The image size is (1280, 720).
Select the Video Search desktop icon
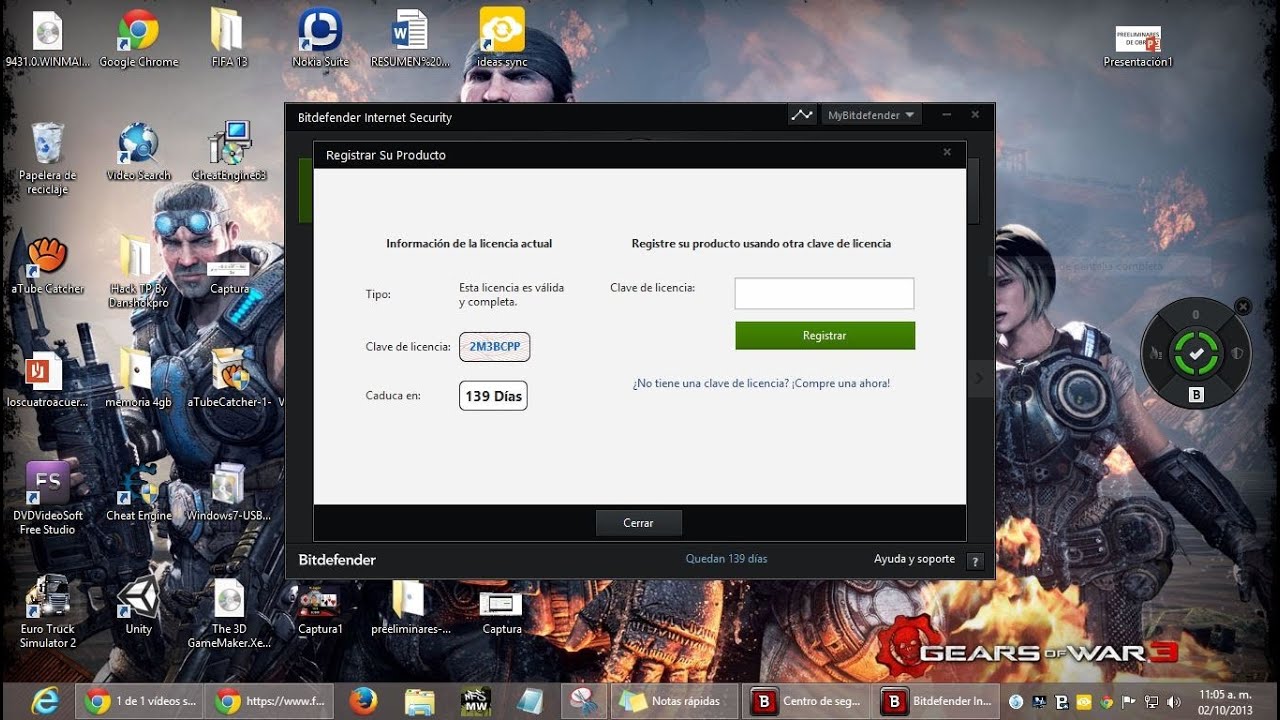(x=138, y=152)
